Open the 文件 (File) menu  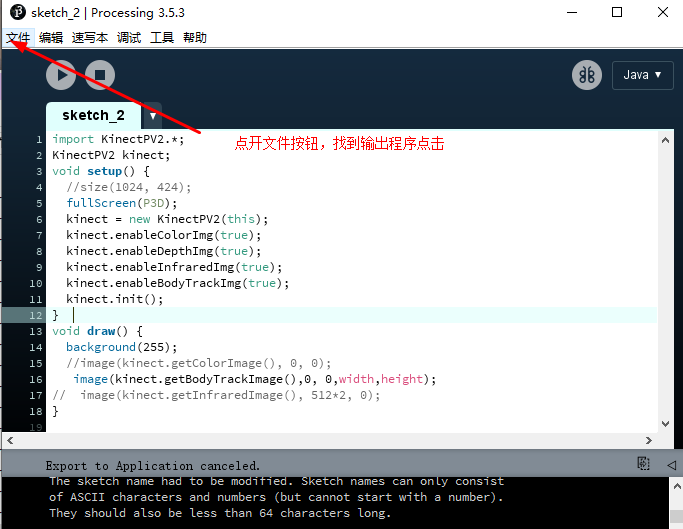click(x=18, y=38)
